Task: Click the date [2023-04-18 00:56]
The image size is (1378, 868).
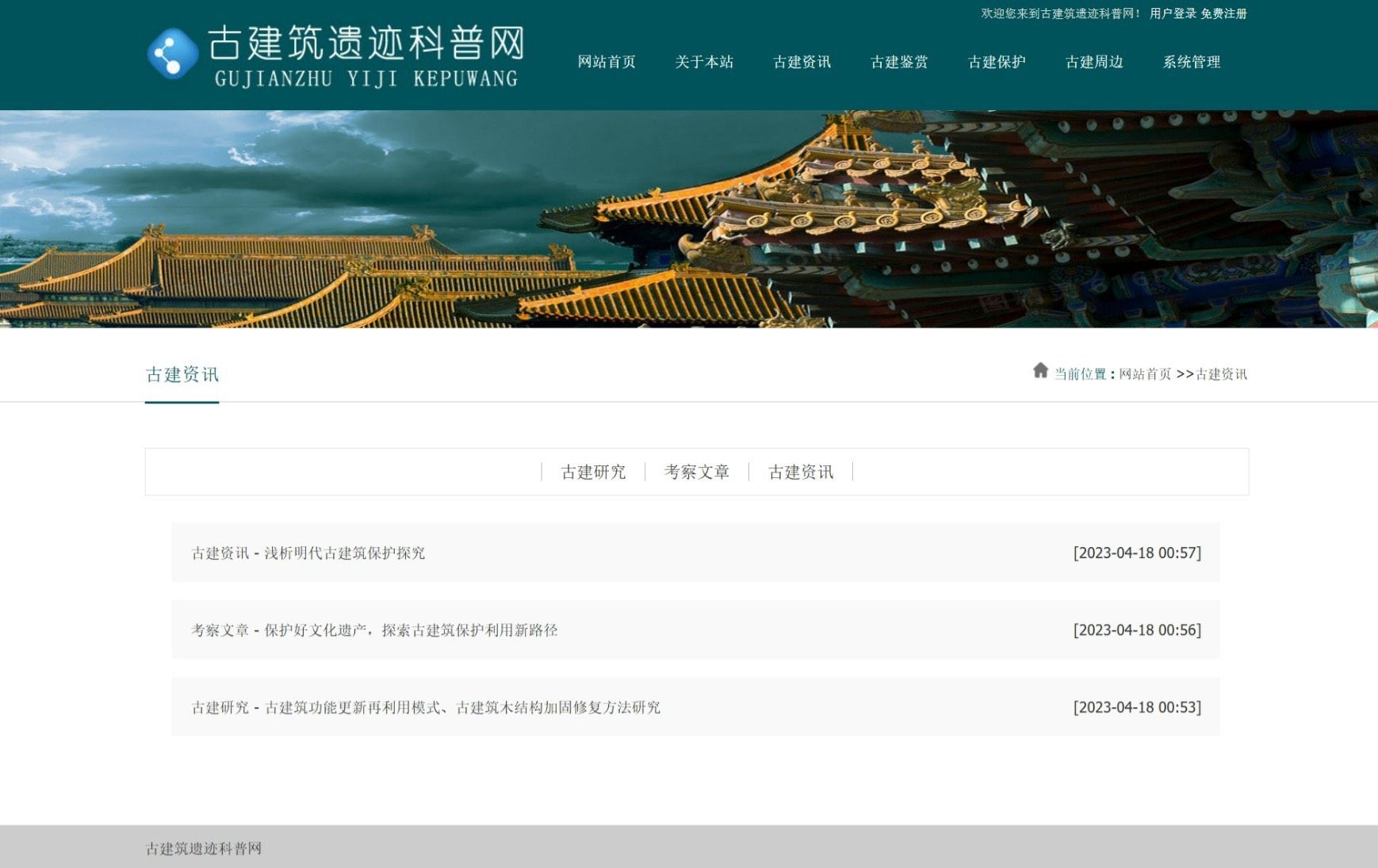Action: [x=1137, y=630]
